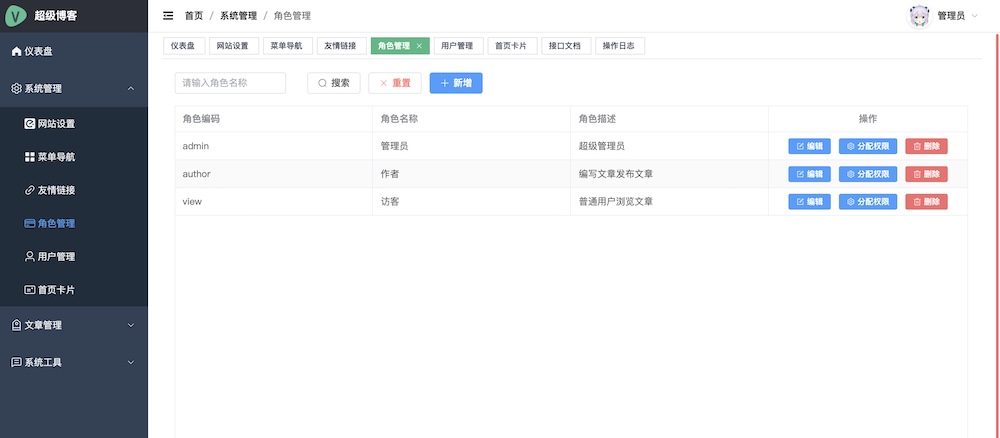1000x438 pixels.
Task: Switch to the 接口文档 tab
Action: [x=565, y=46]
